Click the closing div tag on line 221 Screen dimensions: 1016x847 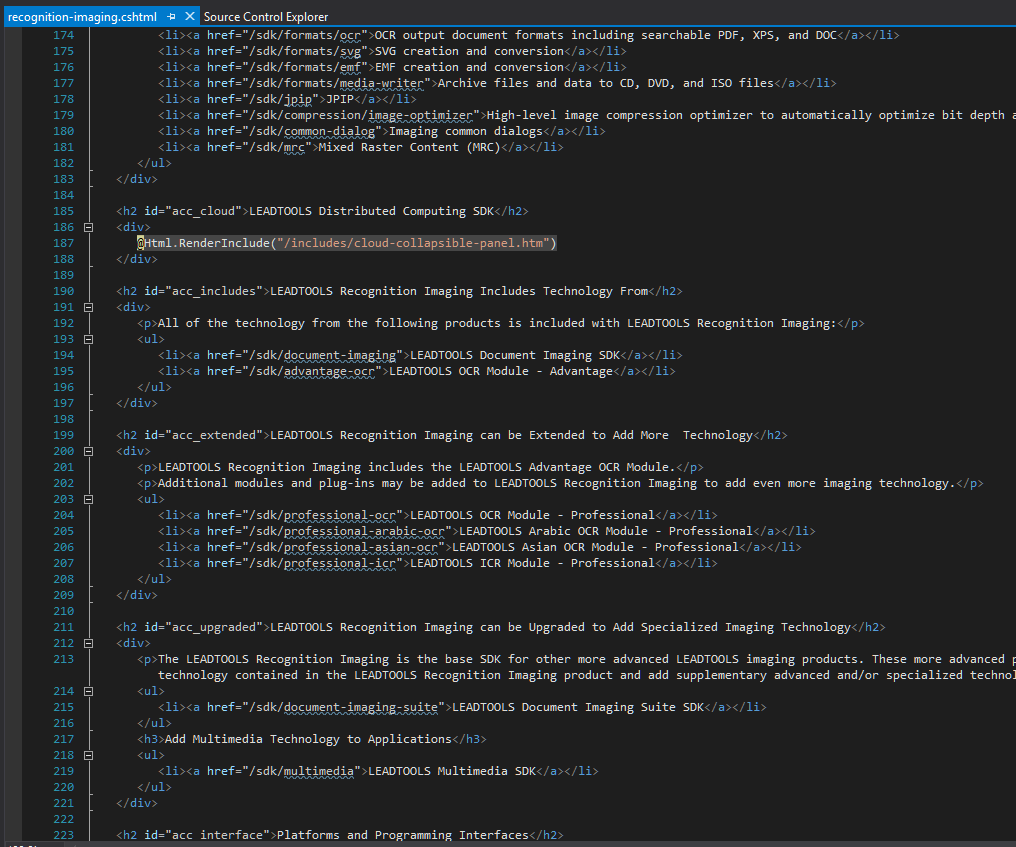(x=137, y=803)
